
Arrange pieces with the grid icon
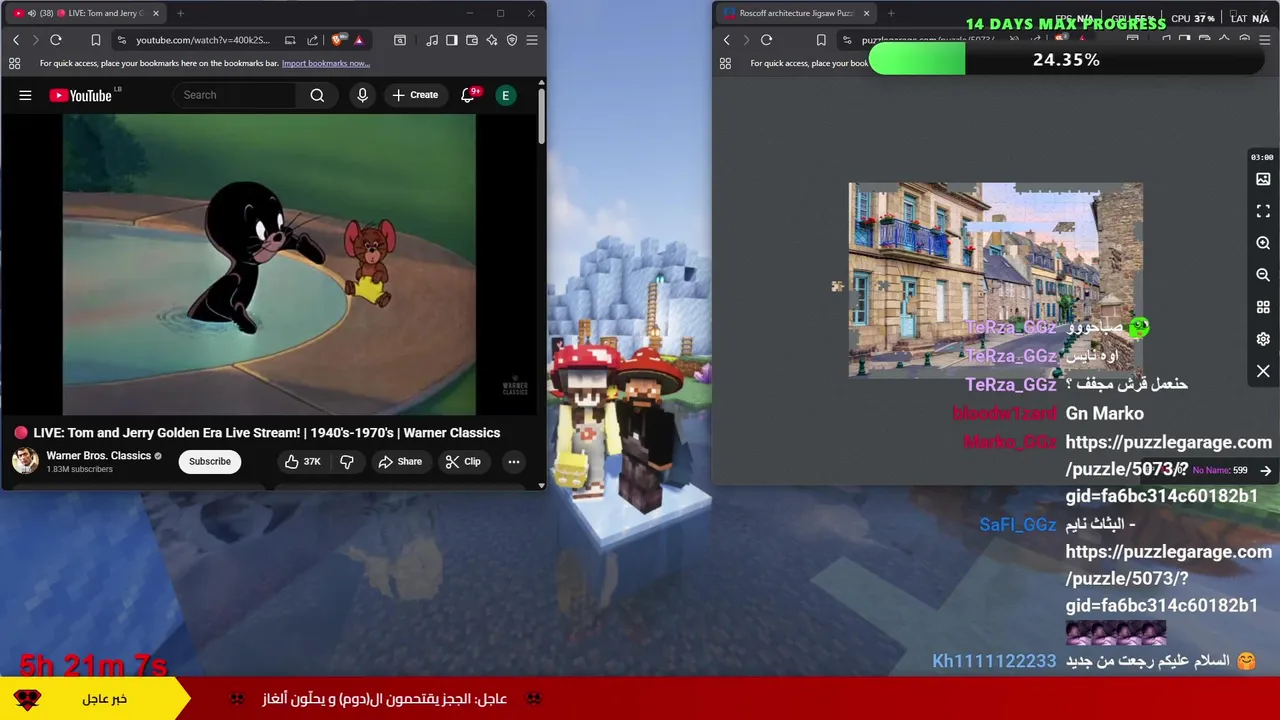[1263, 307]
